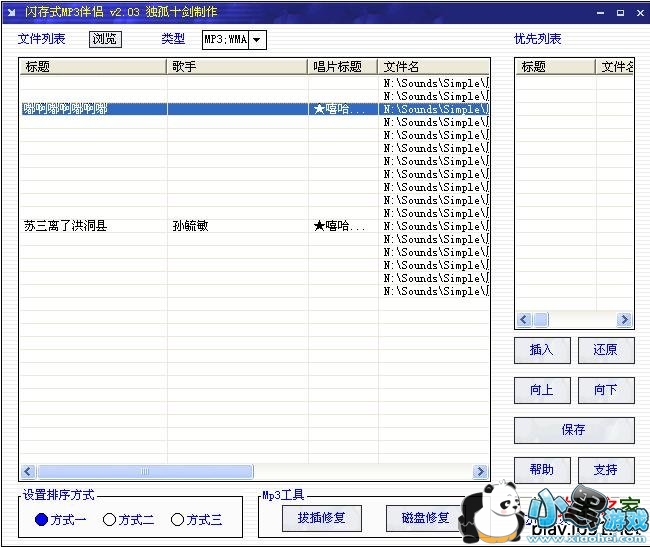Click the 文件名 column header in file list

coord(434,66)
